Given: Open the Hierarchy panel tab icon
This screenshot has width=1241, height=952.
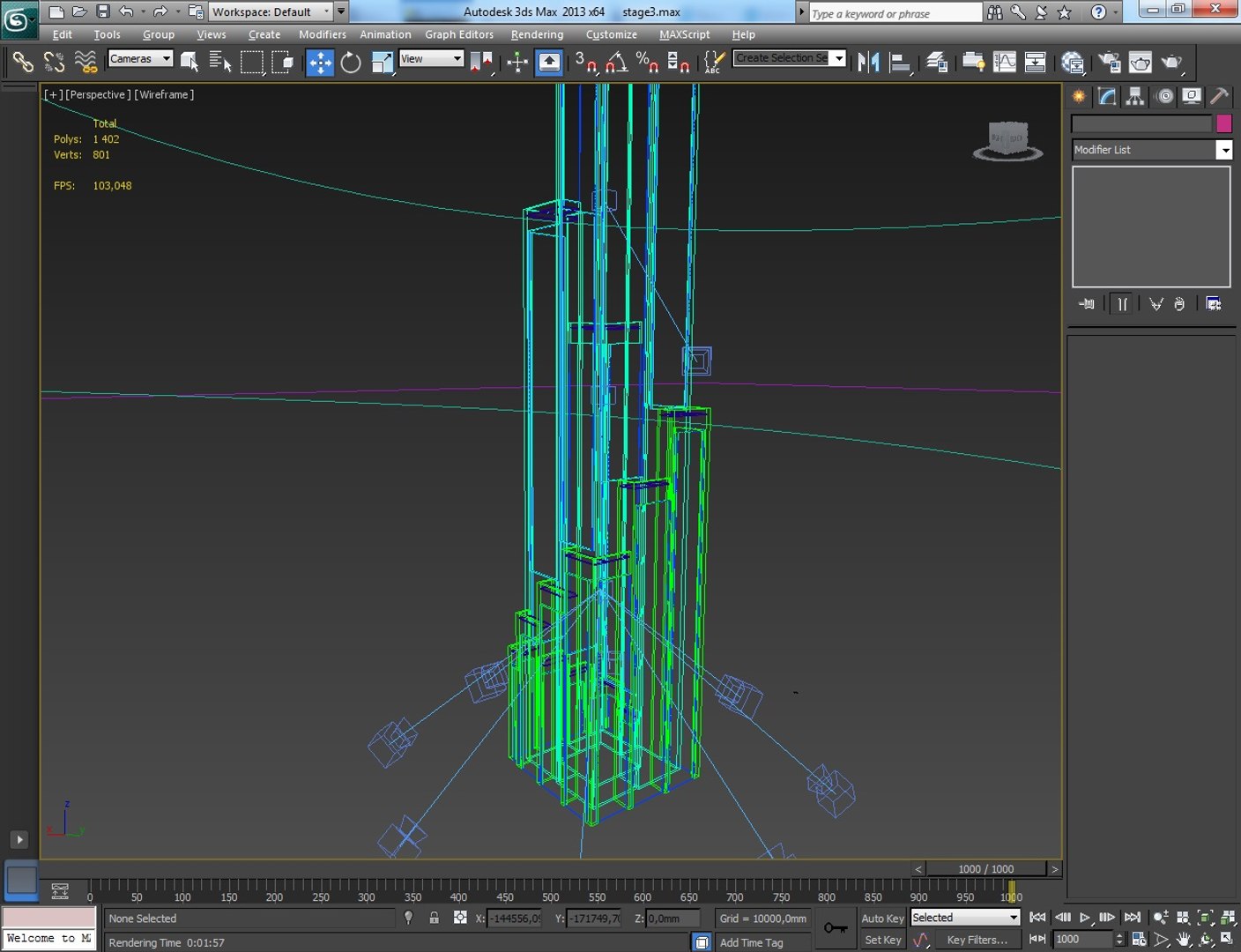Looking at the screenshot, I should [1135, 97].
